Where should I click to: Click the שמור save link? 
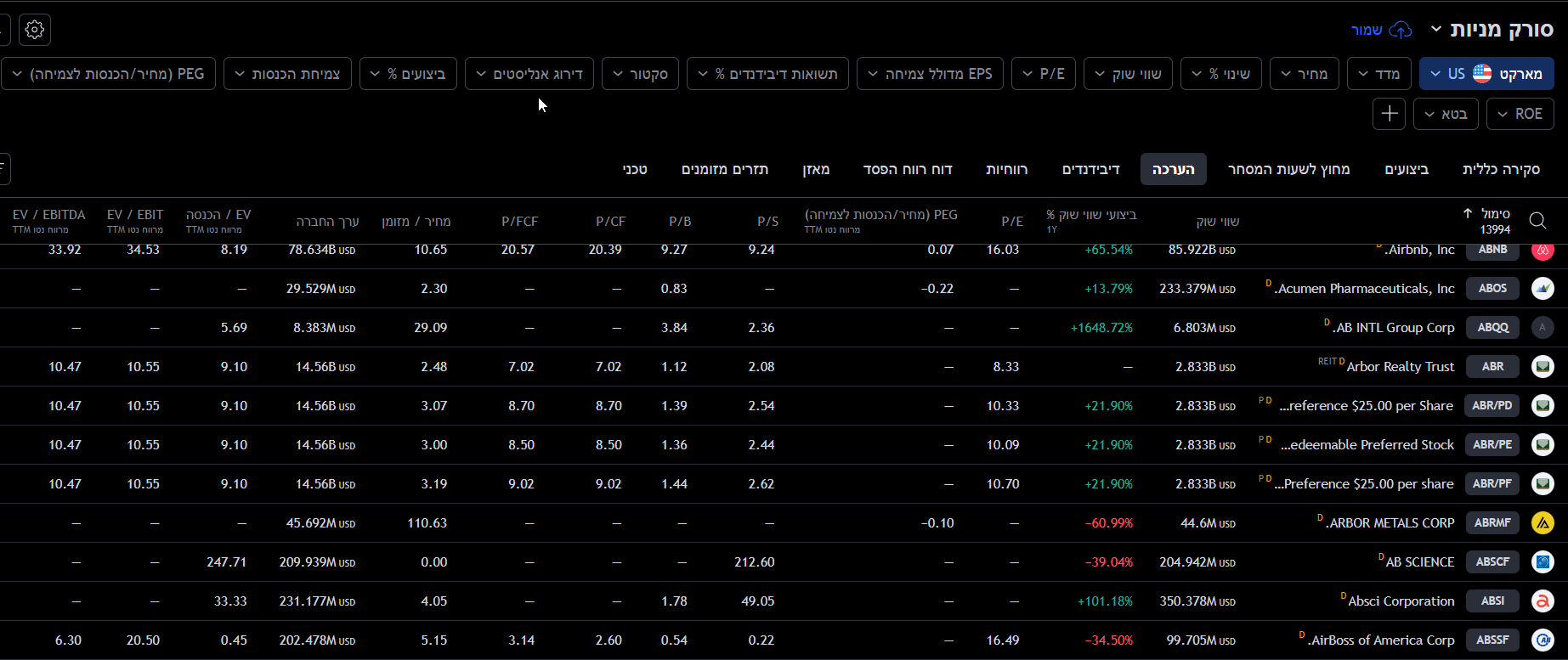[x=1367, y=30]
